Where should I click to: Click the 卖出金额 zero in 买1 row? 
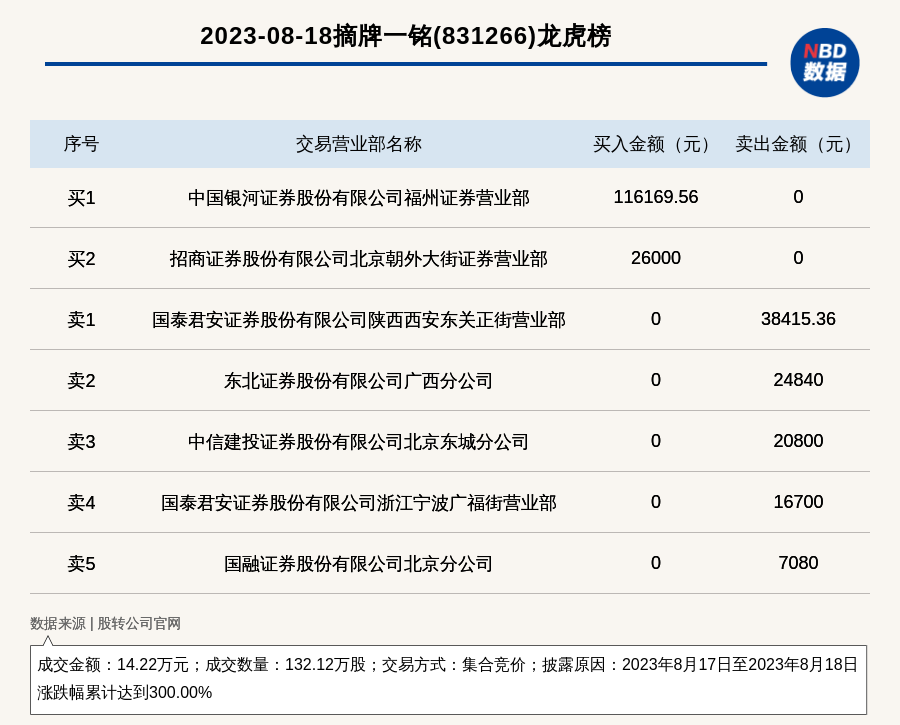click(x=798, y=197)
